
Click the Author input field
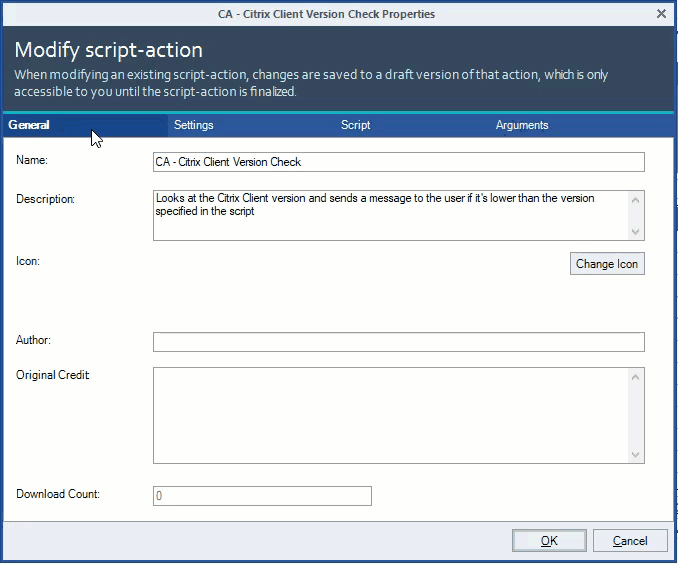399,342
